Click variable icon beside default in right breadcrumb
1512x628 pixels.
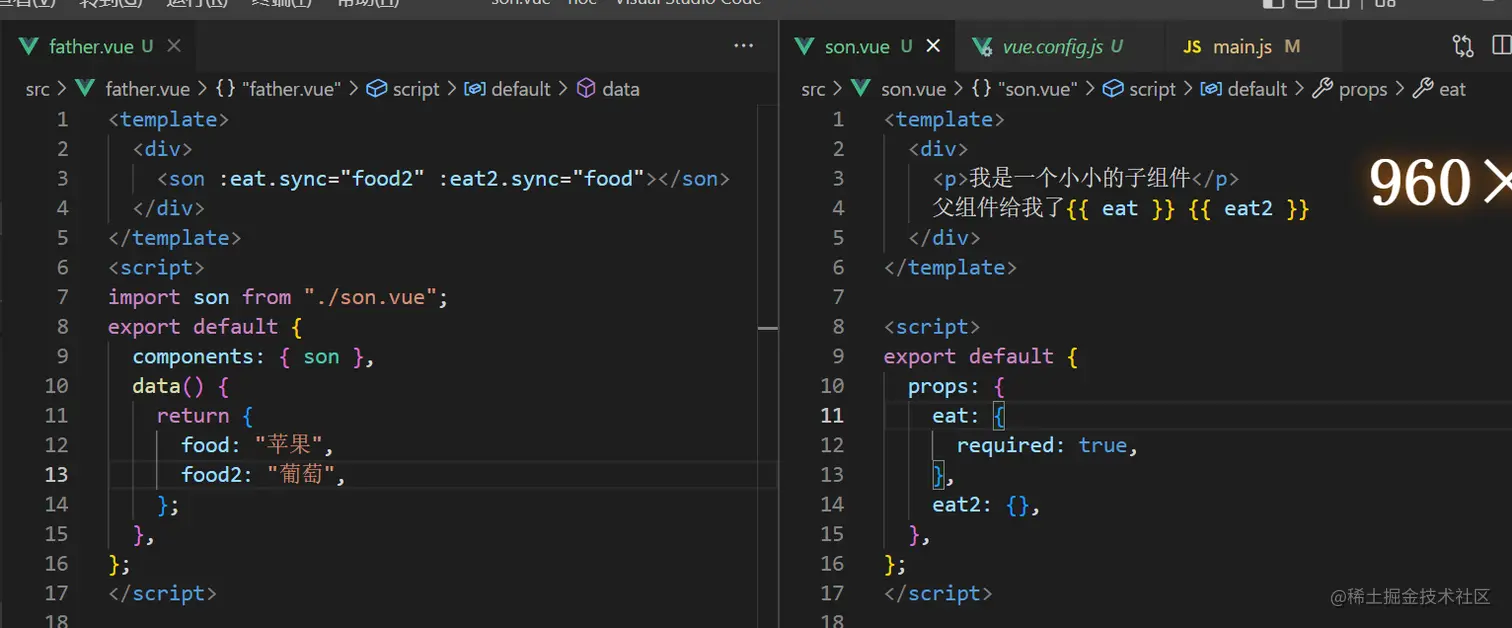coord(1211,89)
